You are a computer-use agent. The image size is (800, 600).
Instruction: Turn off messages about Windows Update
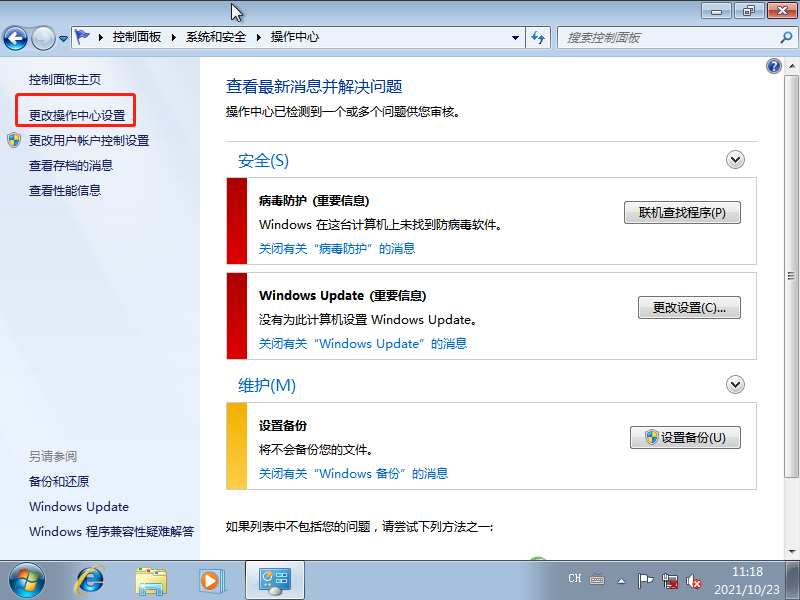pyautogui.click(x=363, y=344)
